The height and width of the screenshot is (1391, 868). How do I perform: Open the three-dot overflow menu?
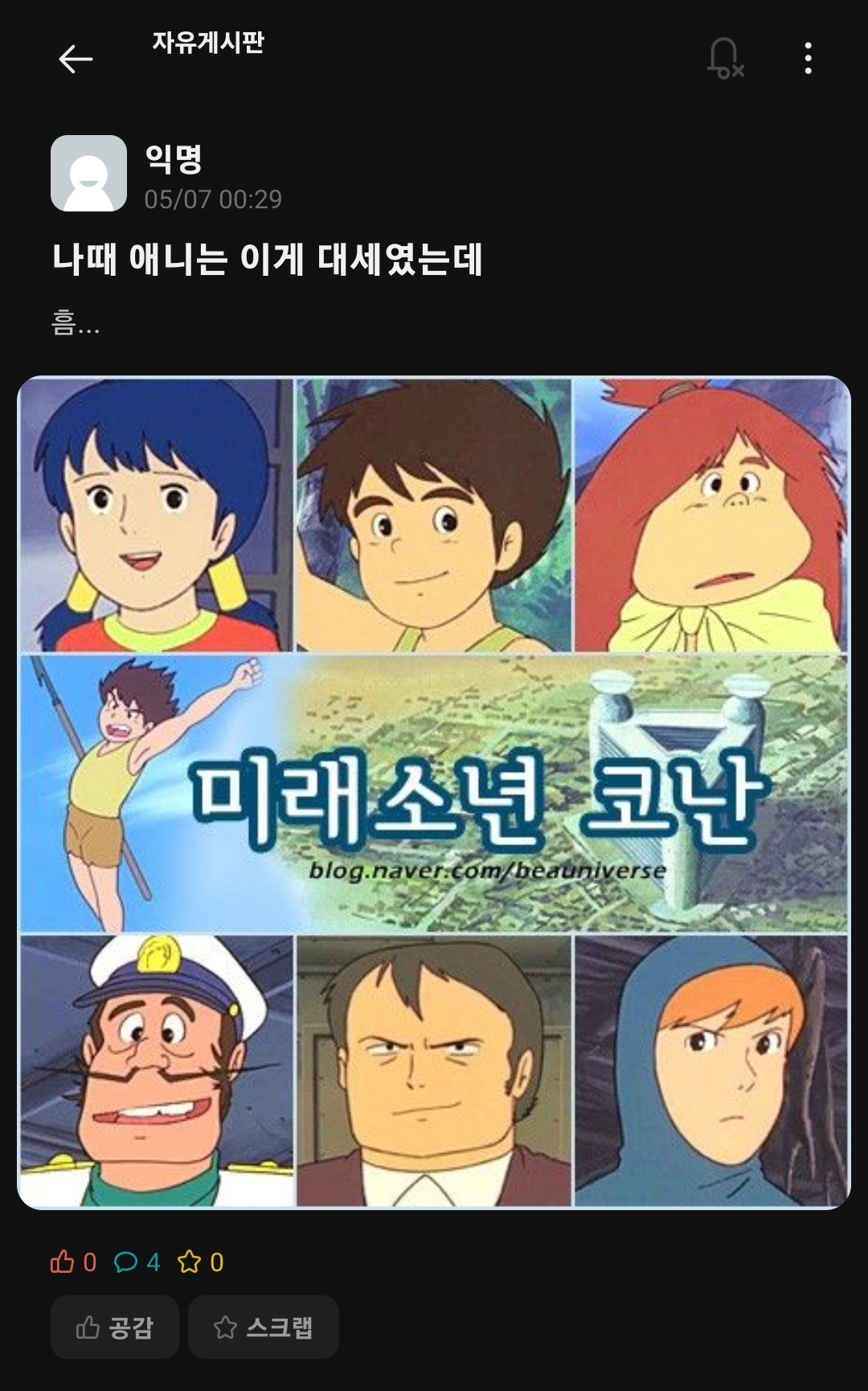click(808, 59)
